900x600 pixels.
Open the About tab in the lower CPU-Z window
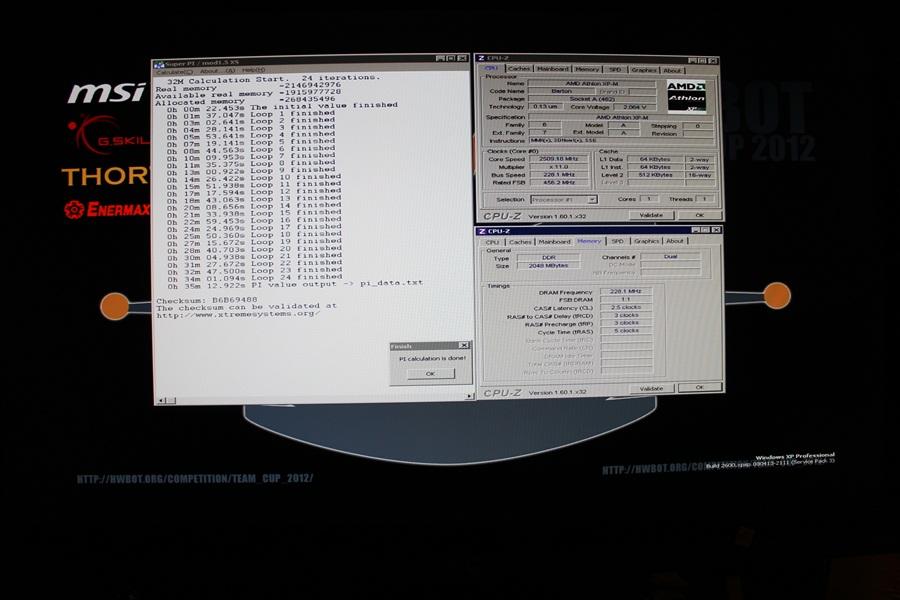point(675,241)
